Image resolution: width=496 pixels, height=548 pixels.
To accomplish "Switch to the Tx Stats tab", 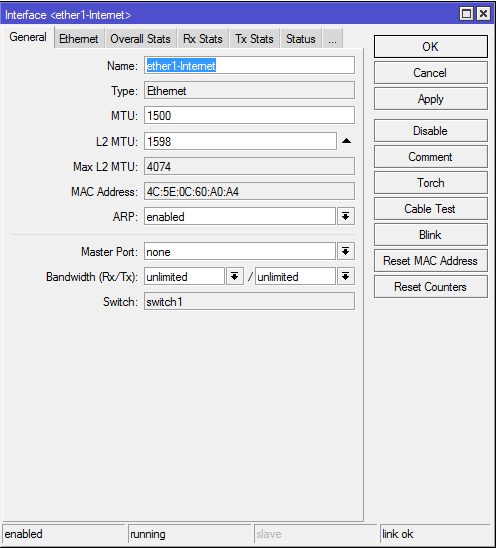I will (x=254, y=39).
